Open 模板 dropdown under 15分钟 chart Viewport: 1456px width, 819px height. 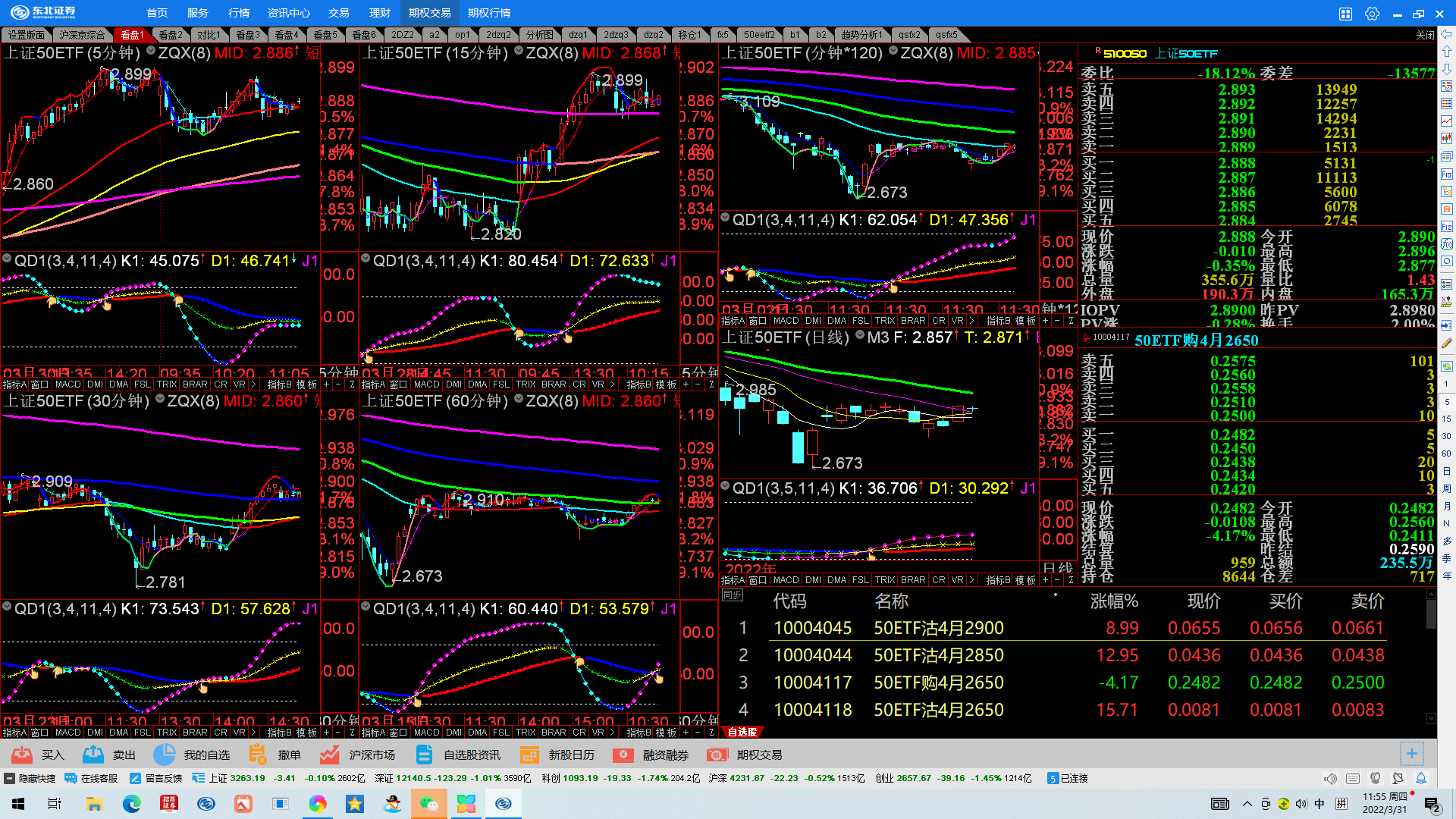(666, 384)
